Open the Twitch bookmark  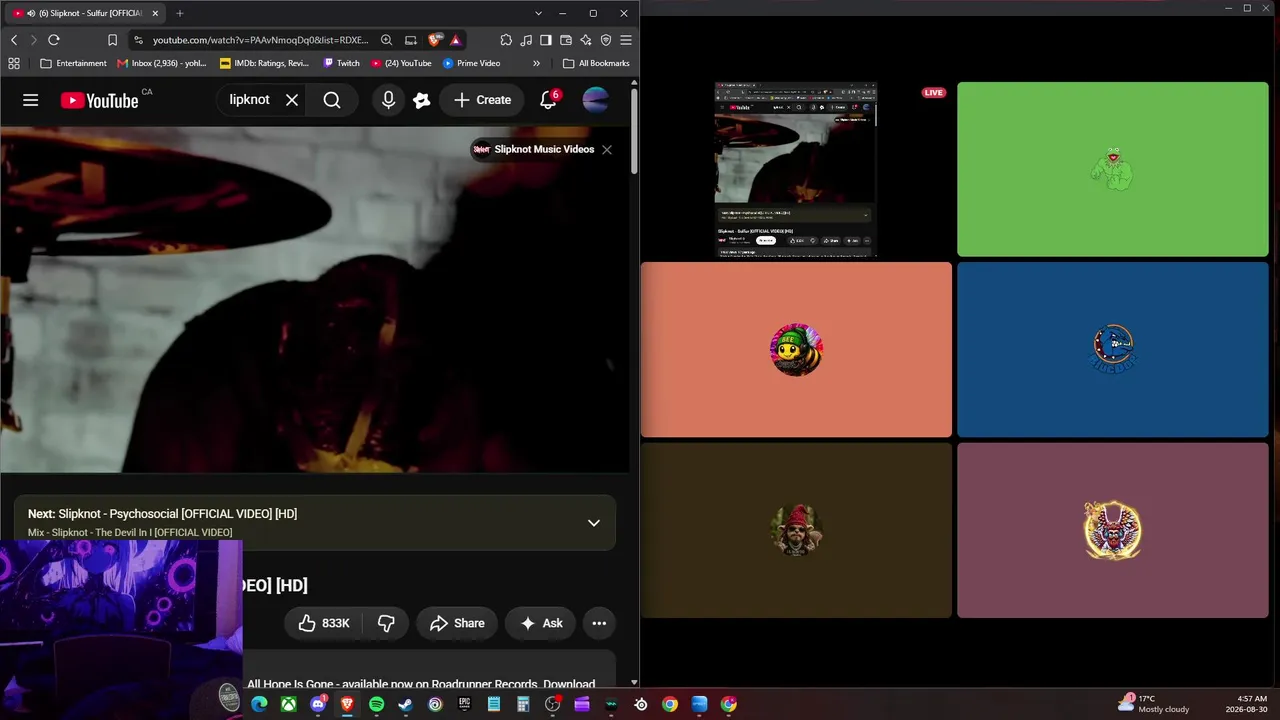point(341,63)
